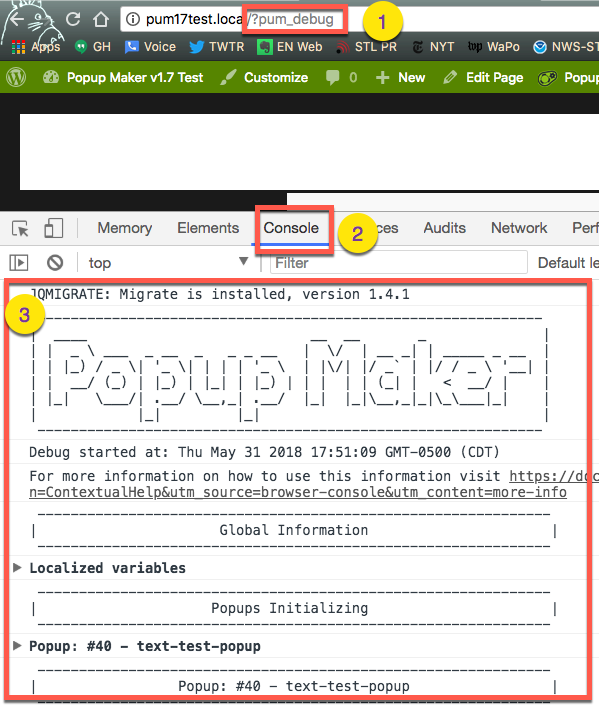Viewport: 599px width, 707px height.
Task: Open the Default levels dropdown
Action: pos(568,263)
